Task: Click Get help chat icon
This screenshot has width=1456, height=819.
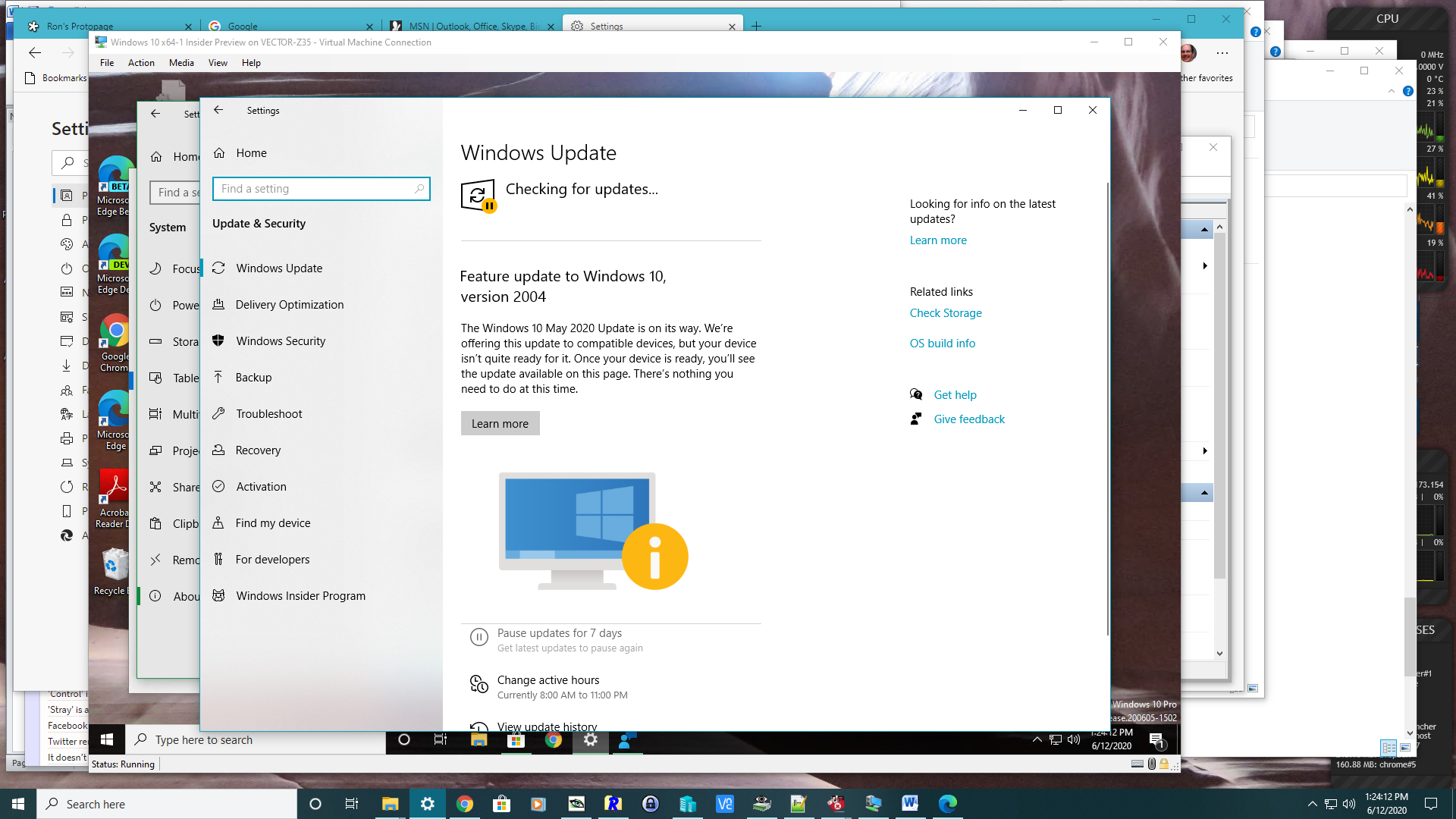Action: point(916,394)
